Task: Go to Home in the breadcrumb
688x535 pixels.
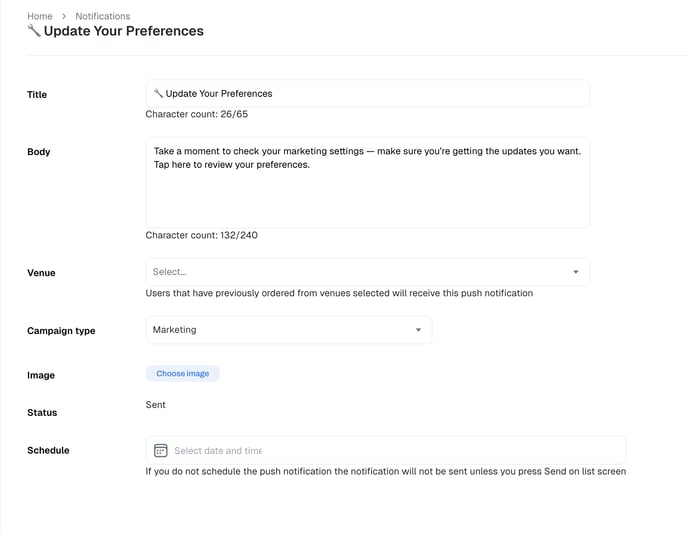Action: [x=39, y=16]
